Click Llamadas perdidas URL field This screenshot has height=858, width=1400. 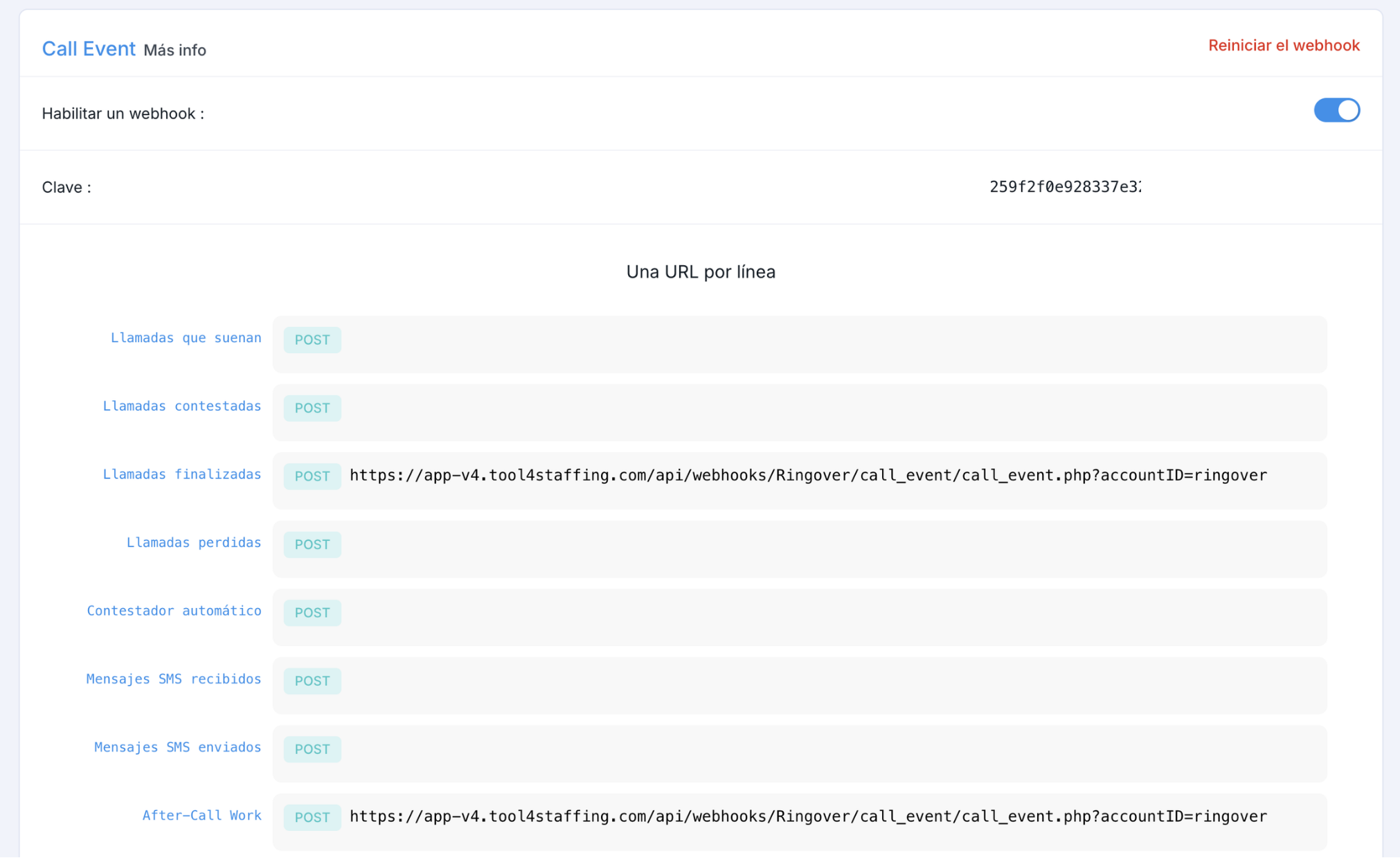click(831, 548)
